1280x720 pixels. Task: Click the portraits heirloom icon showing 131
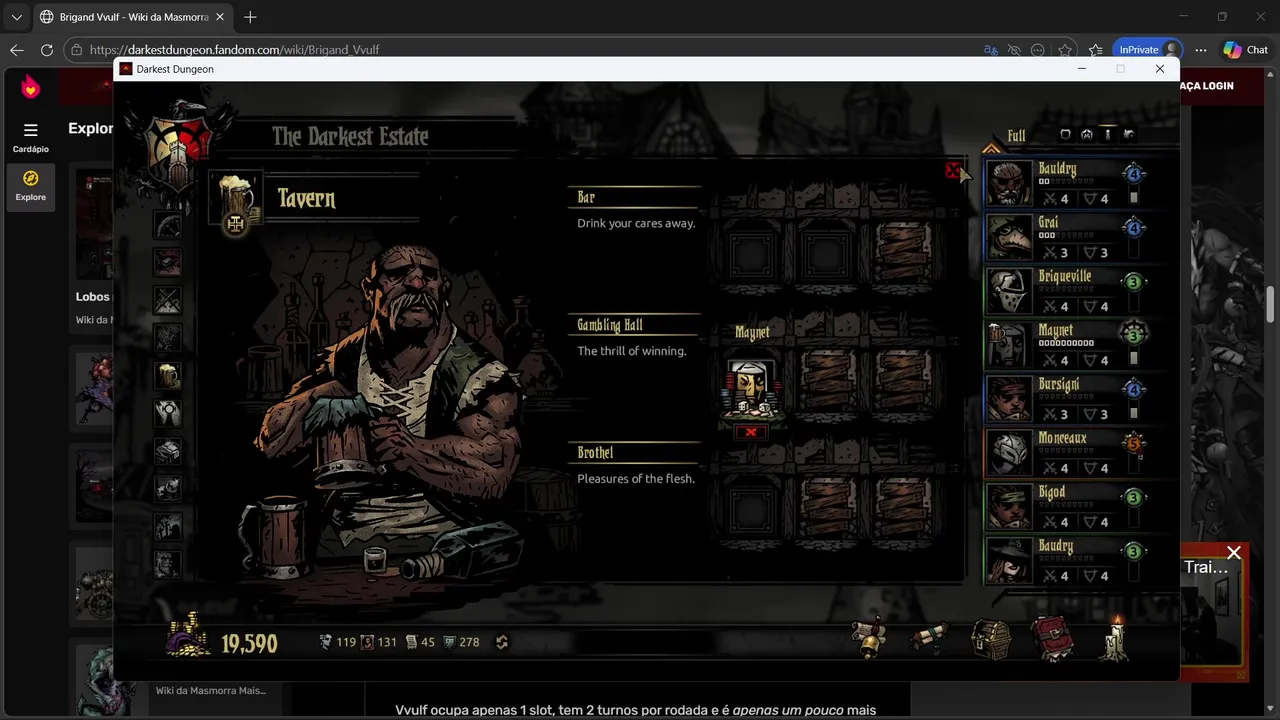pos(367,642)
